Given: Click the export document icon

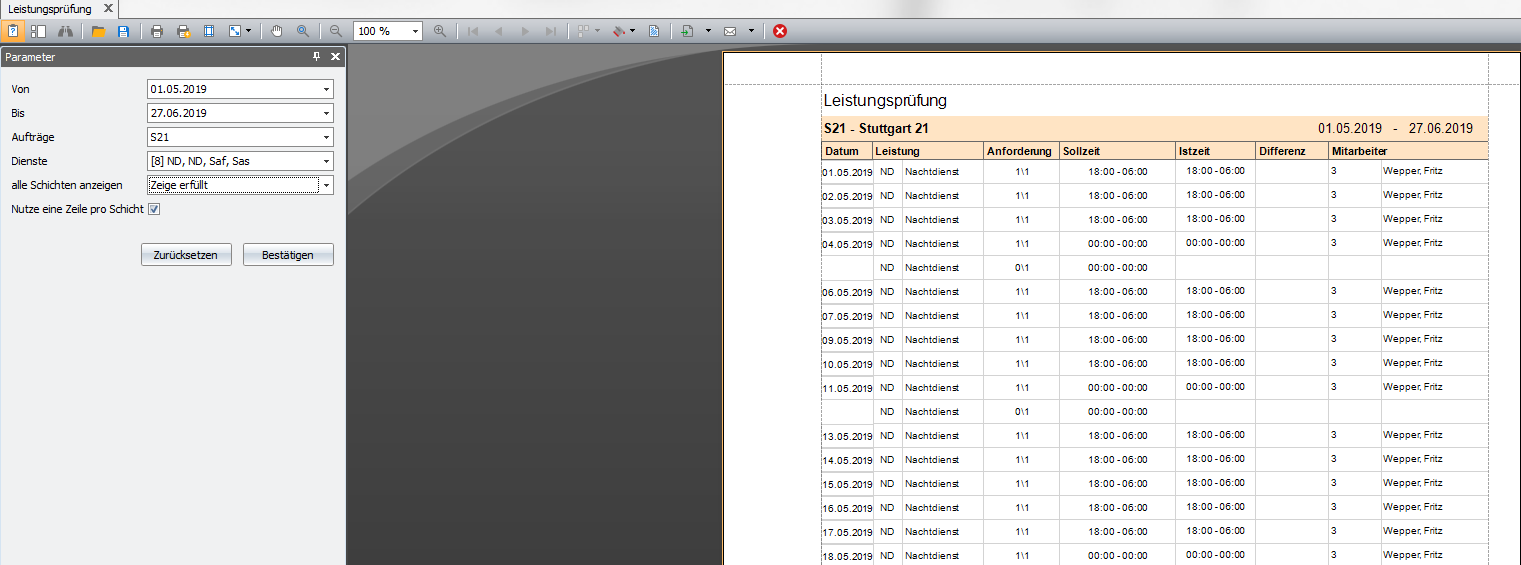Looking at the screenshot, I should click(x=688, y=31).
